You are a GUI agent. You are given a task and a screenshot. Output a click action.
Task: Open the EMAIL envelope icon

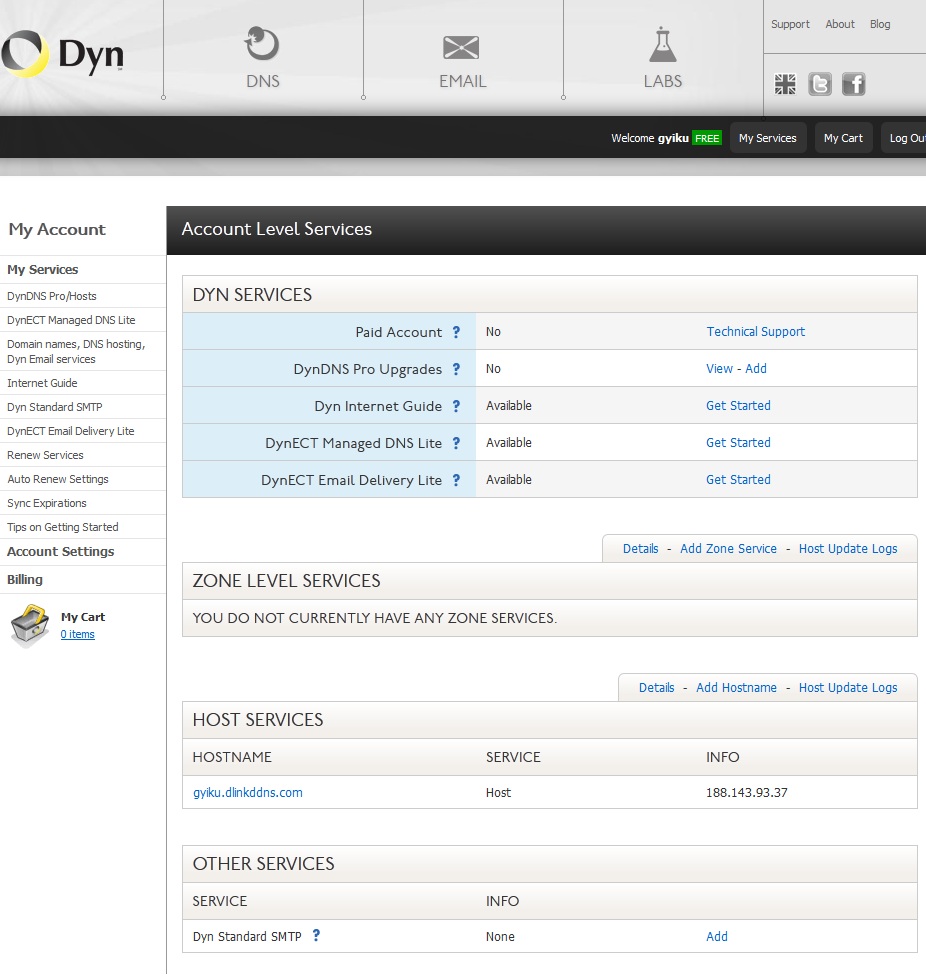[461, 47]
